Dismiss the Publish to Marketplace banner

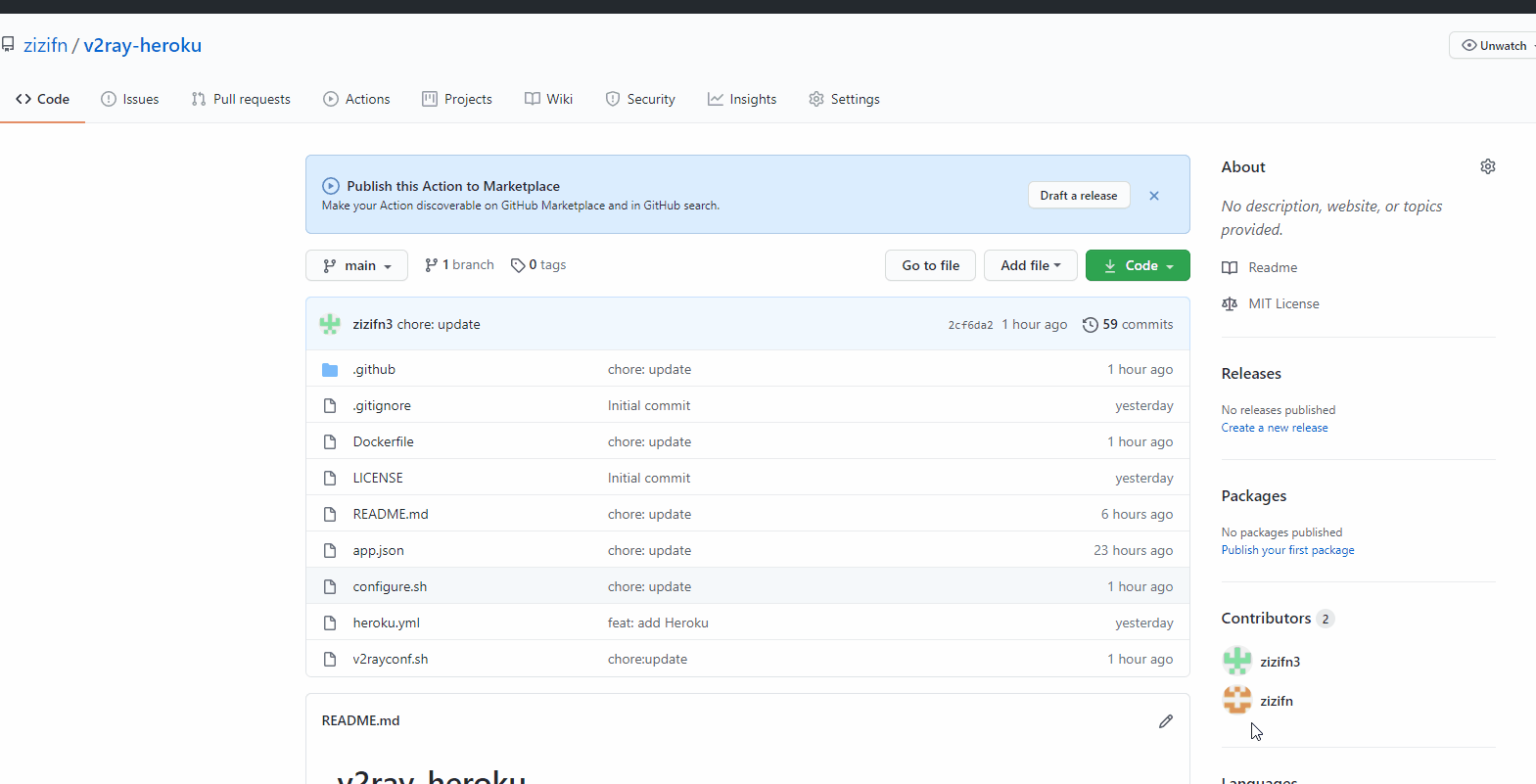1154,196
